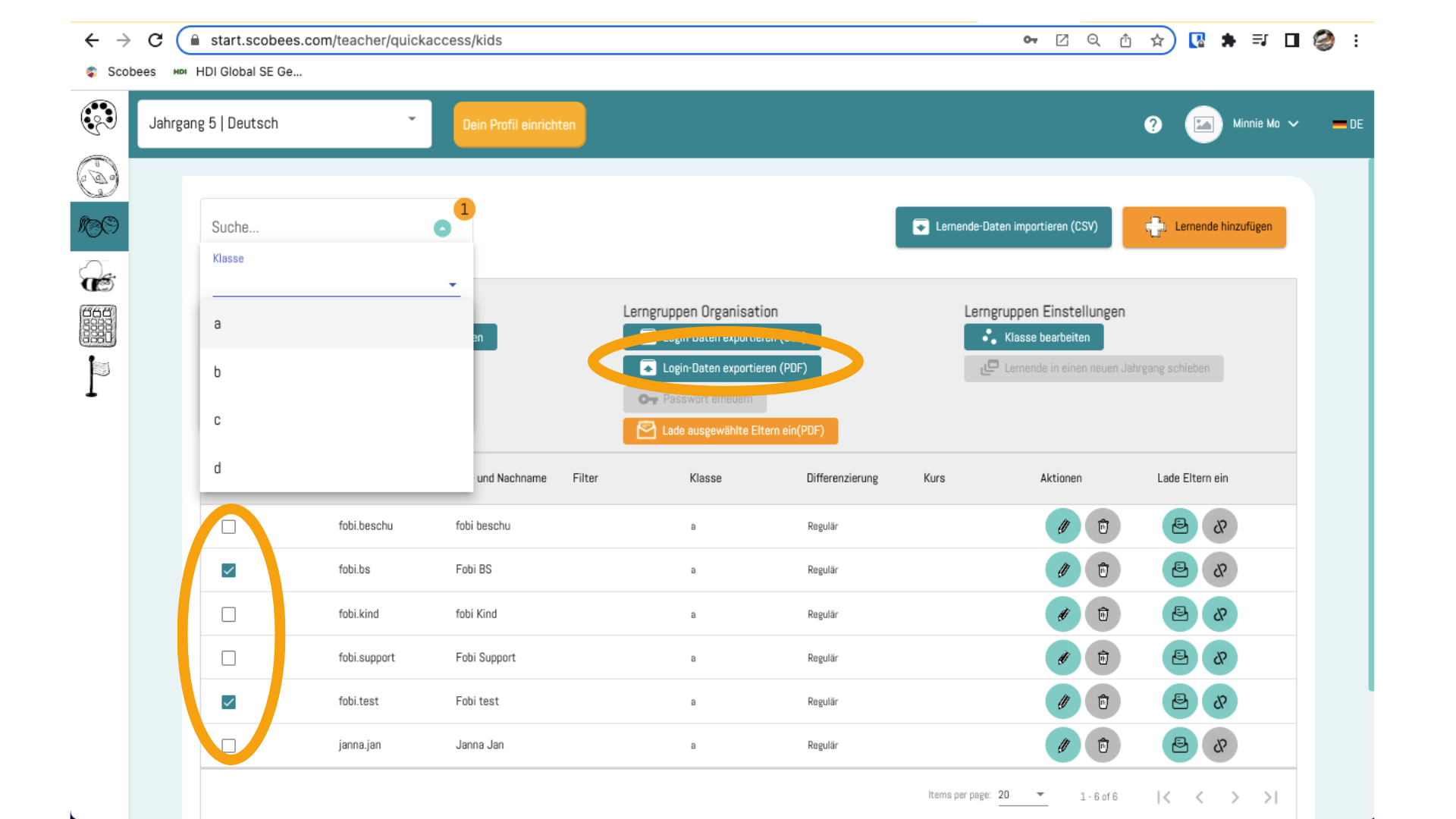Invite parents of janna.jan icon

[1180, 745]
